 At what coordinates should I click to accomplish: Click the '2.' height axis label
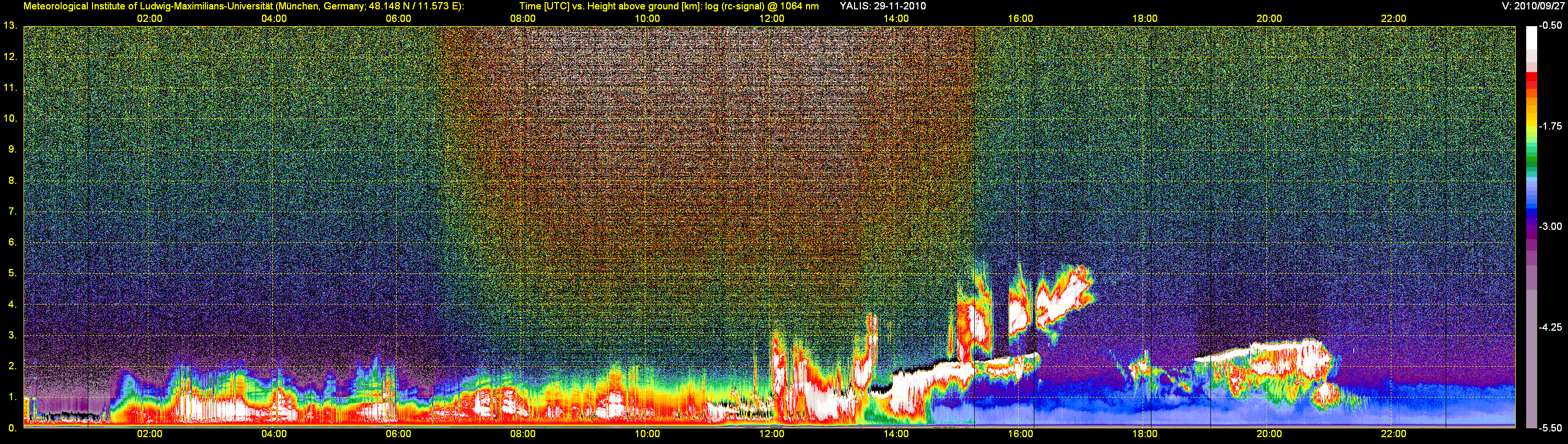click(12, 366)
